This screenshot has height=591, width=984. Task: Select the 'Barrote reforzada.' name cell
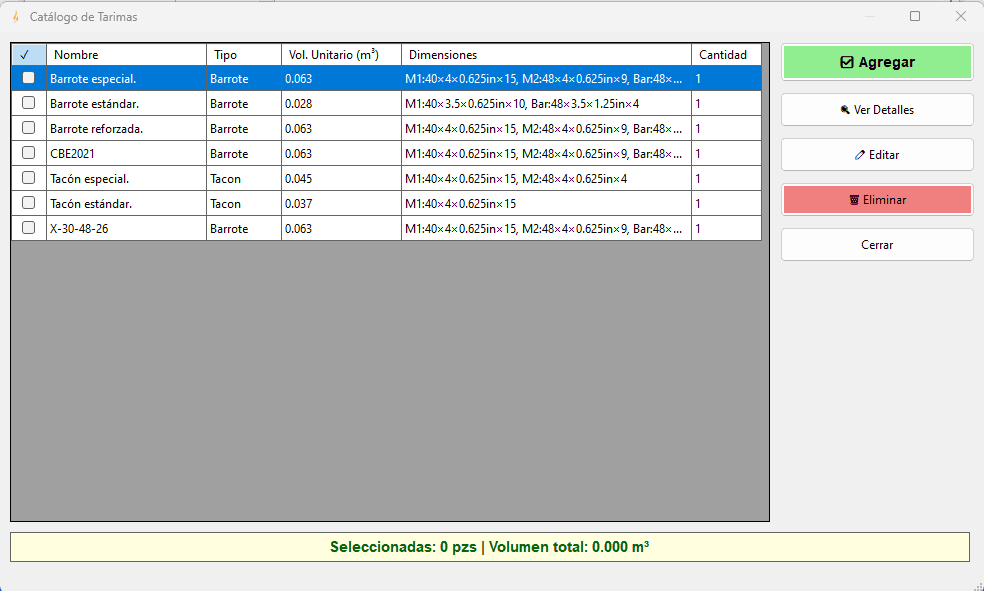pos(126,129)
